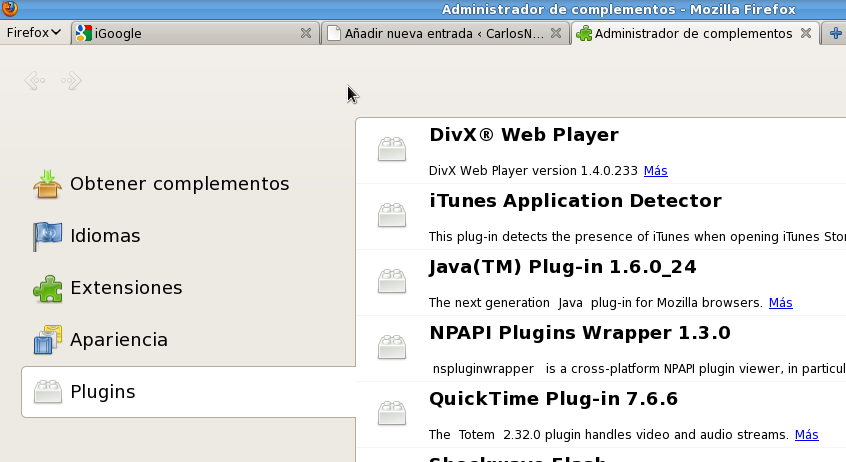Open the Firefox menu dropdown
This screenshot has height=462, width=846.
click(34, 33)
